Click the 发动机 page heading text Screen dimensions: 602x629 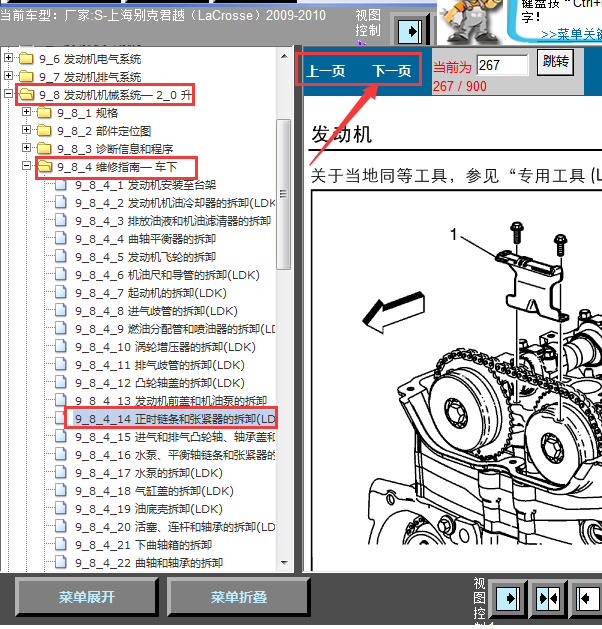pos(342,134)
